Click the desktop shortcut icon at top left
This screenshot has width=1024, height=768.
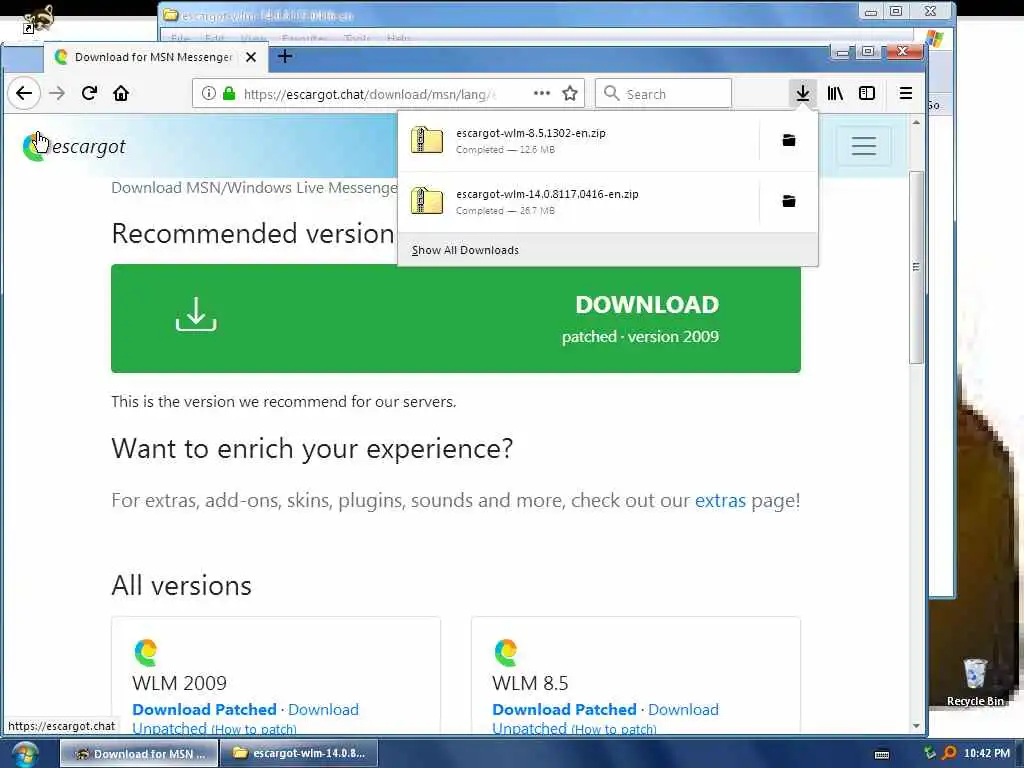pos(37,18)
